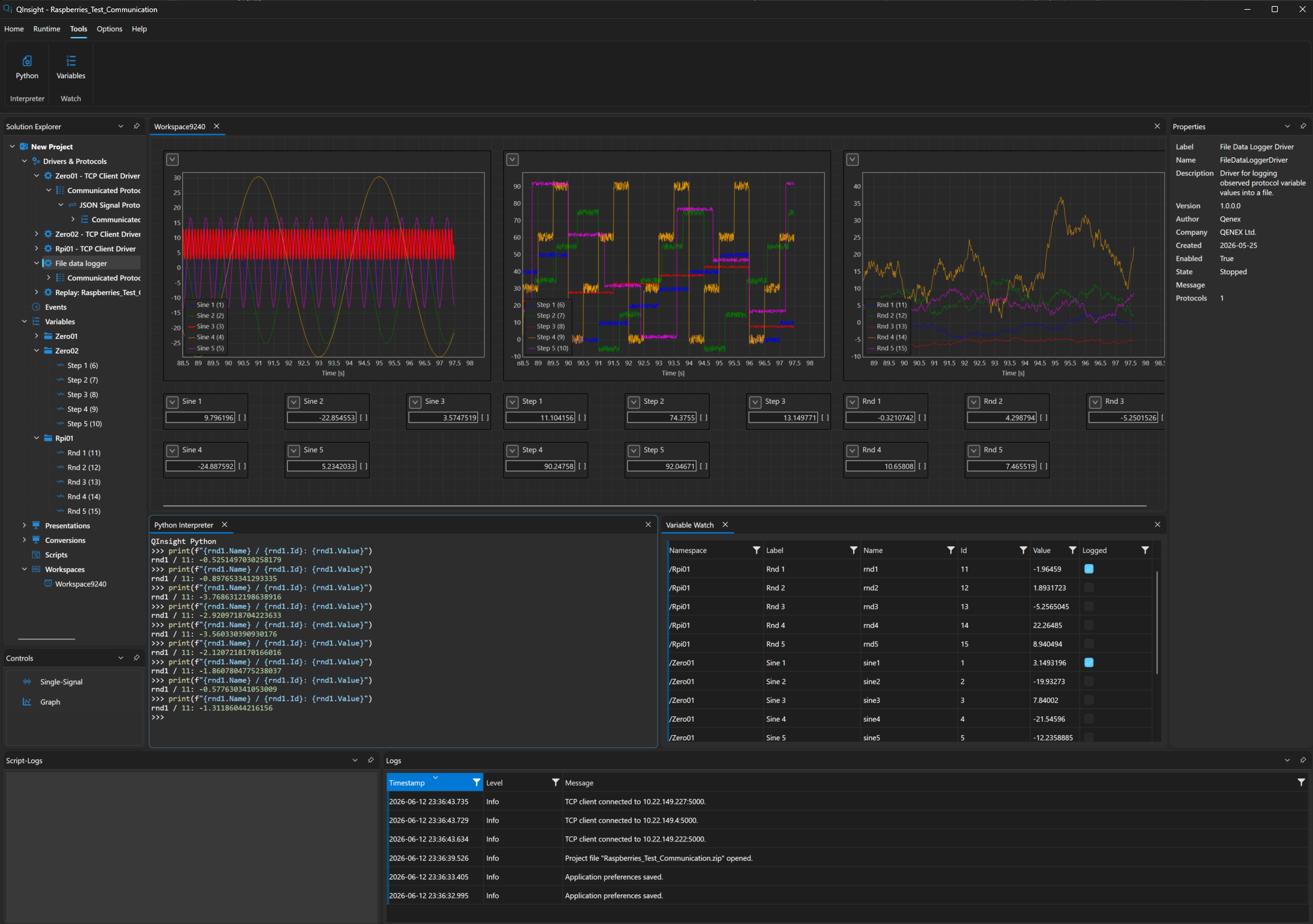The width and height of the screenshot is (1313, 924).
Task: Toggle Logged checkbox for Sine 4
Action: pos(1089,719)
